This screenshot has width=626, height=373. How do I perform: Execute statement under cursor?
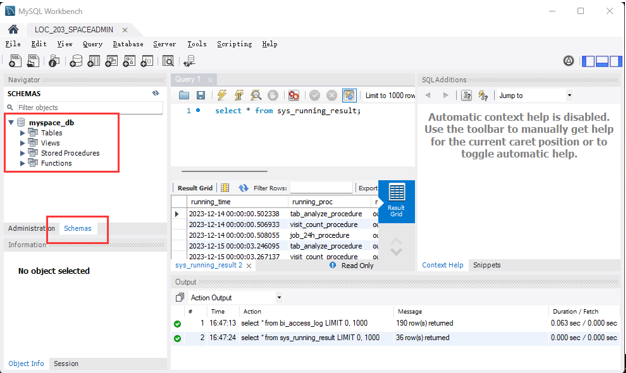(x=239, y=95)
